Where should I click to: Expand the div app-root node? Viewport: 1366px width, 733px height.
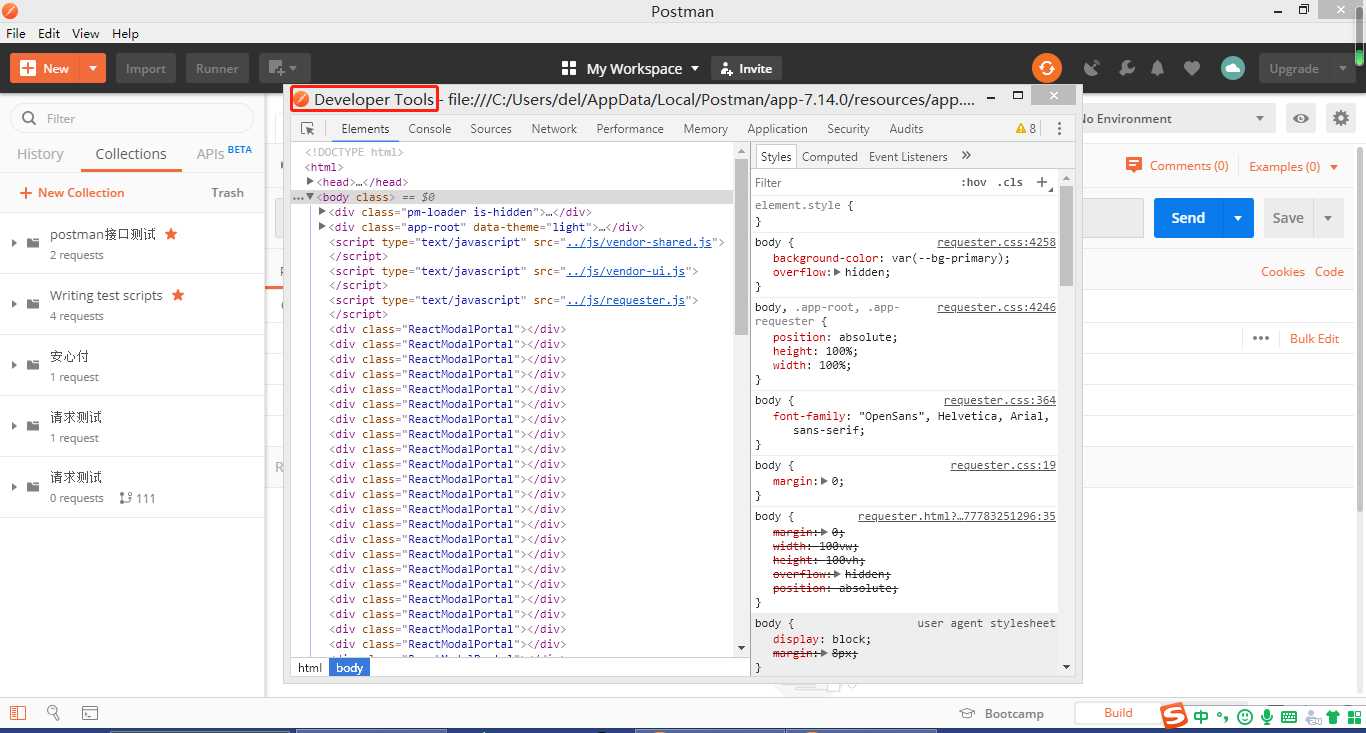322,226
